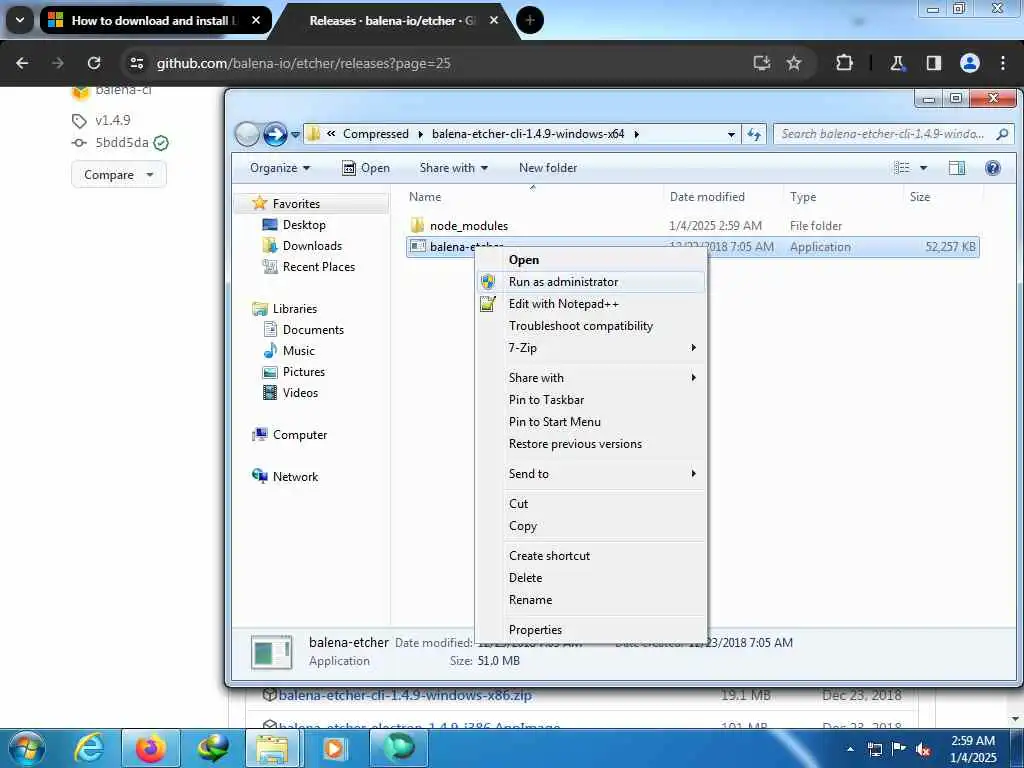Image resolution: width=1024 pixels, height=768 pixels.
Task: Open the view options dropdown arrow
Action: pyautogui.click(x=923, y=168)
